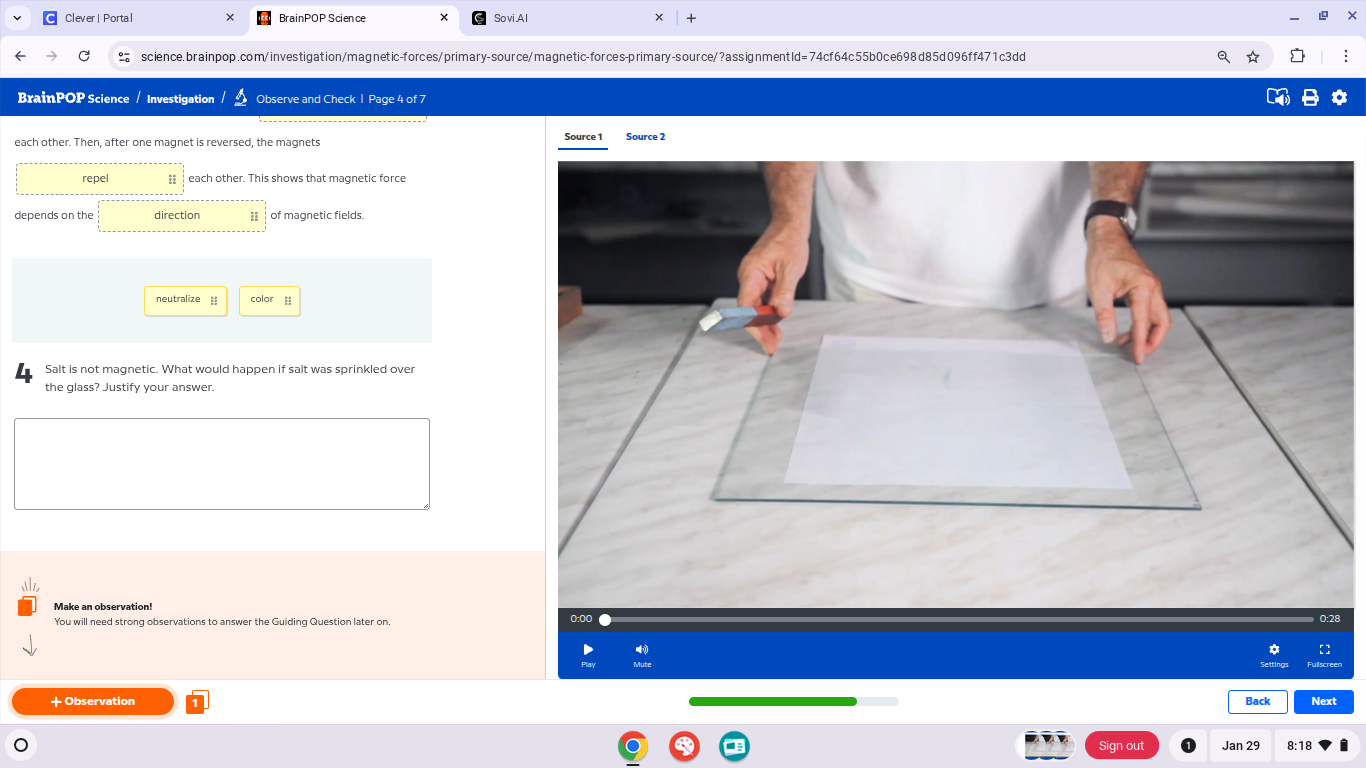1366x768 pixels.
Task: Open the launcher circle on the shelf
Action: (21, 745)
